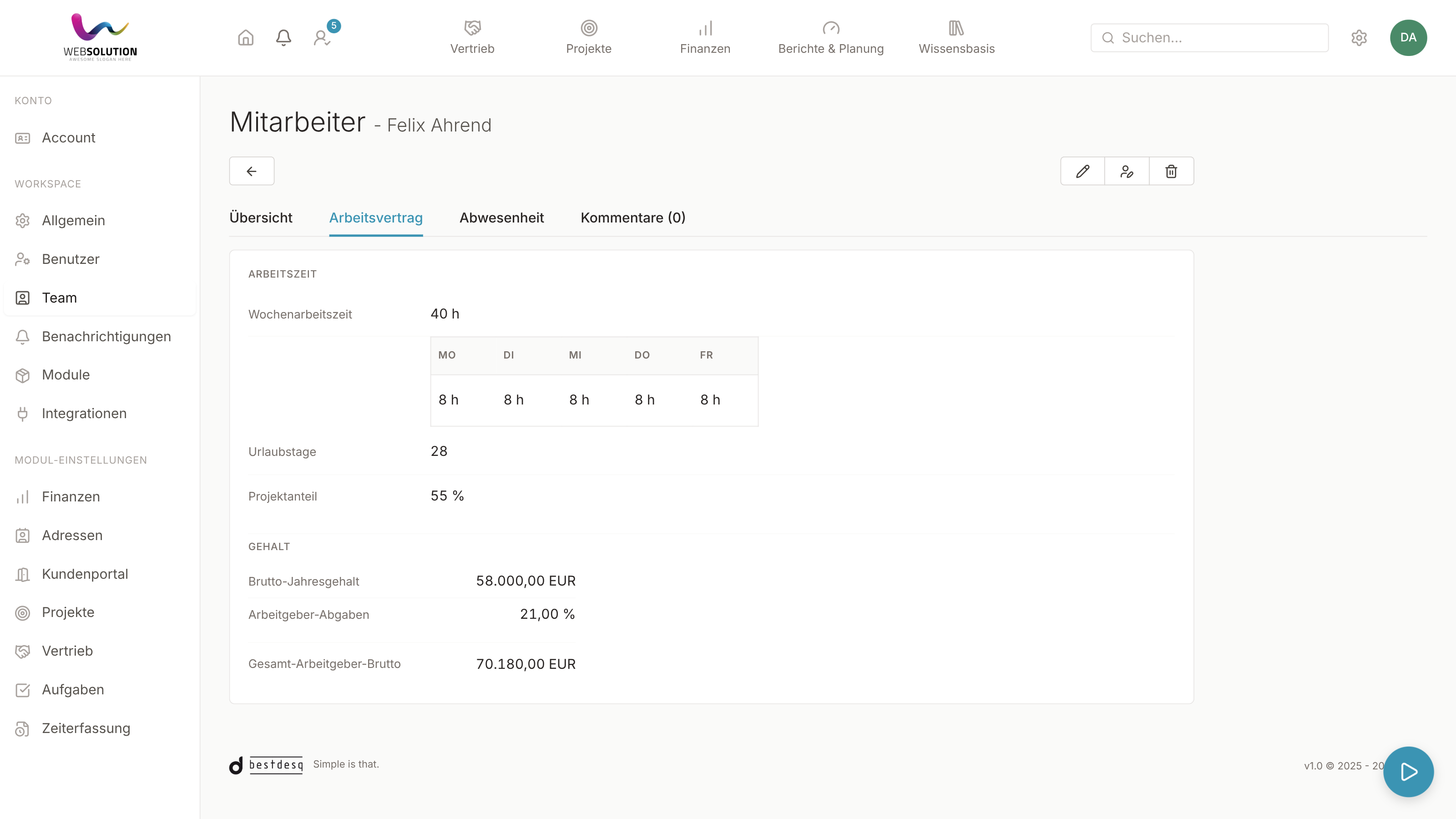
Task: Open the home dashboard icon
Action: 245,38
